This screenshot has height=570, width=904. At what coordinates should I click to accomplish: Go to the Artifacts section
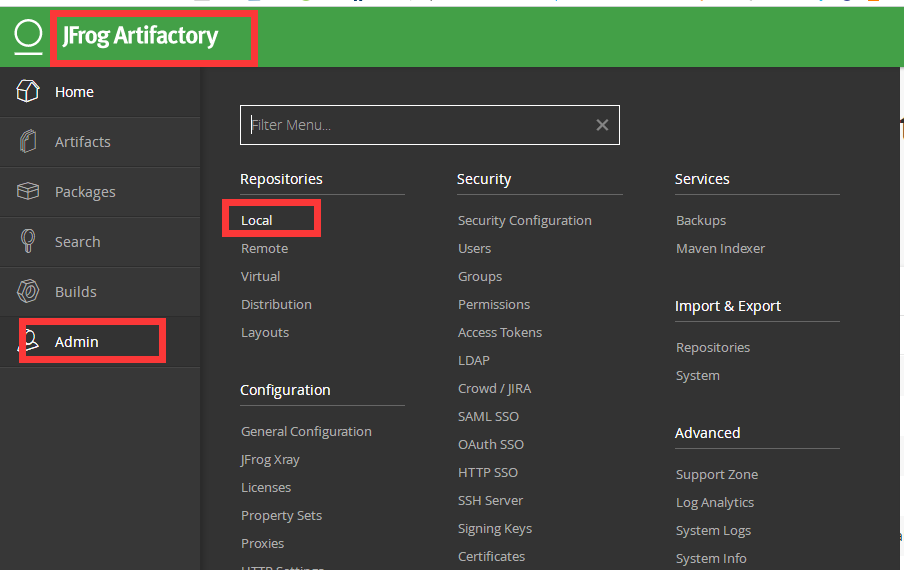[x=100, y=142]
